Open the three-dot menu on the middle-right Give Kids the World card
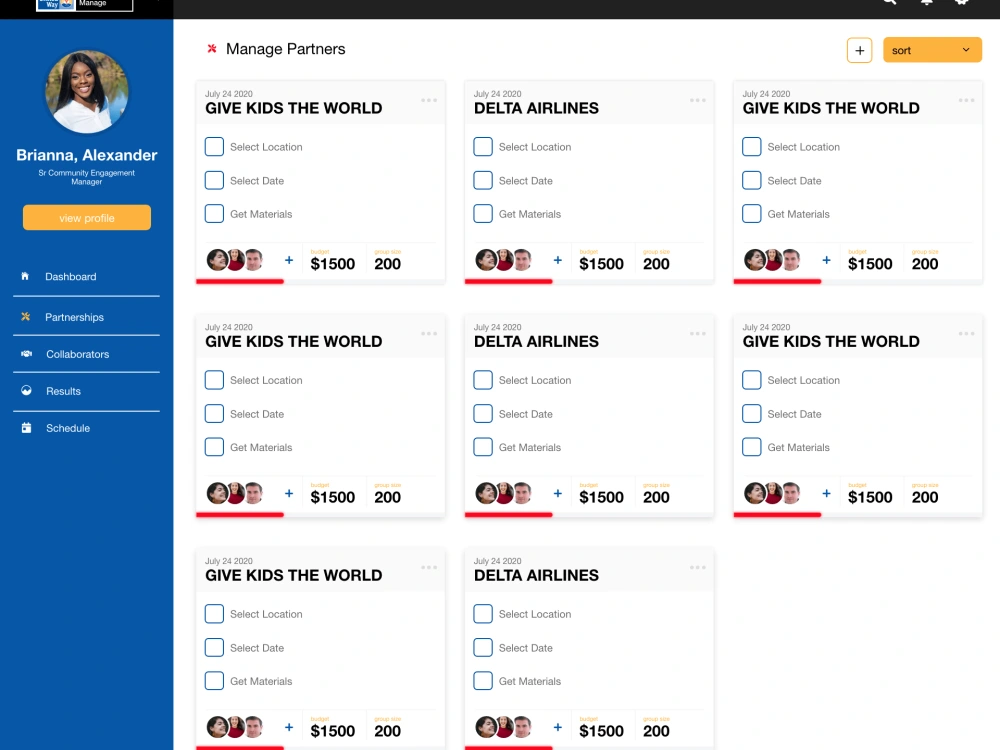The height and width of the screenshot is (750, 1000). (x=966, y=334)
